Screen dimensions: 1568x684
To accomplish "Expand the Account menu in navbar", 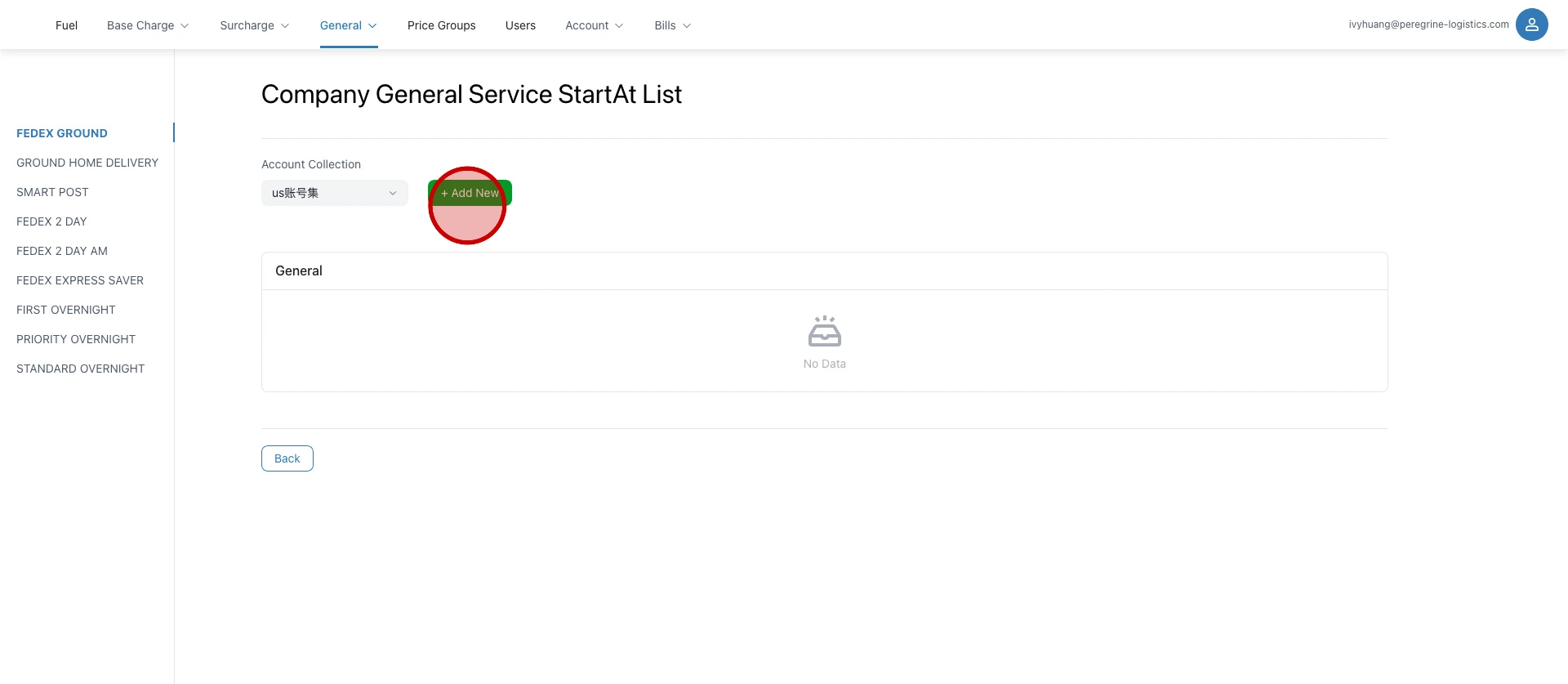I will tap(594, 25).
